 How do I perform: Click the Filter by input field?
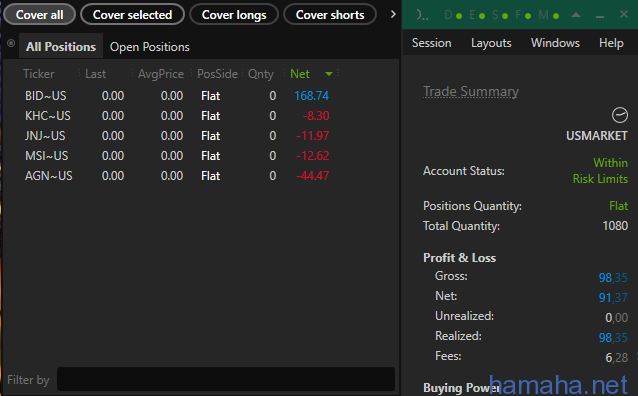(226, 379)
